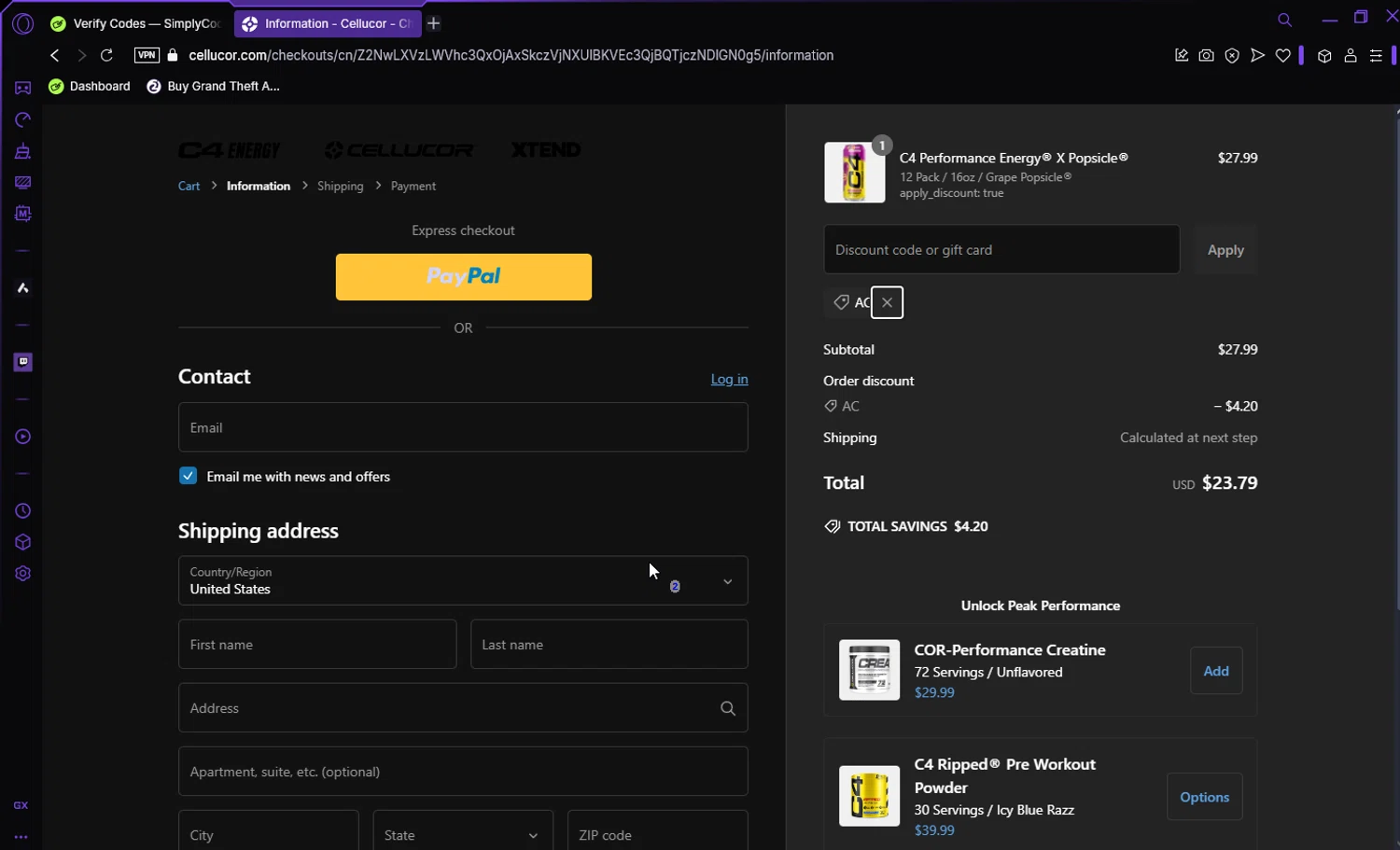This screenshot has width=1400, height=850.
Task: Search the open tabs with the magnifier
Action: (1285, 20)
